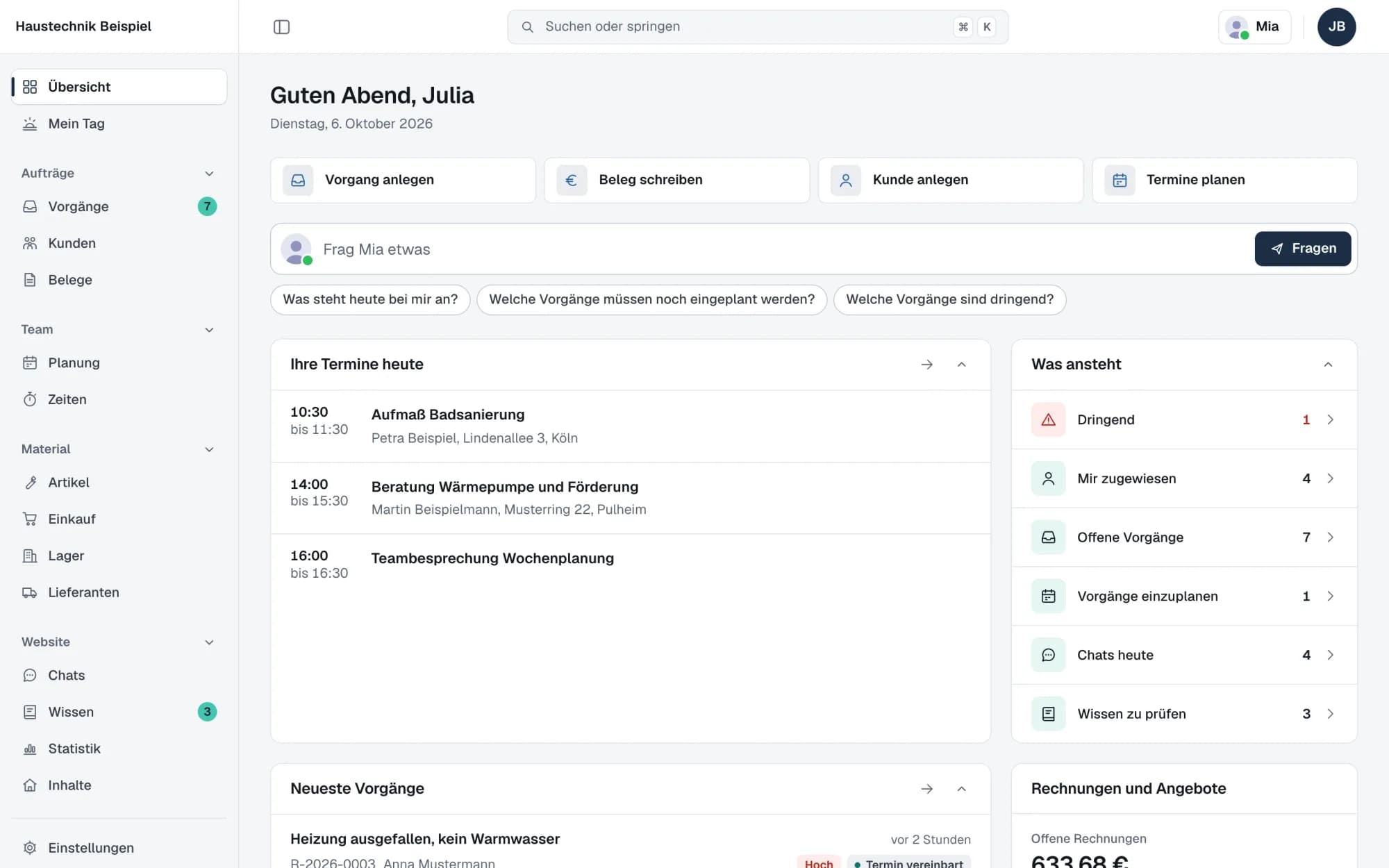
Task: Click Termine planen quick action
Action: (x=1224, y=180)
